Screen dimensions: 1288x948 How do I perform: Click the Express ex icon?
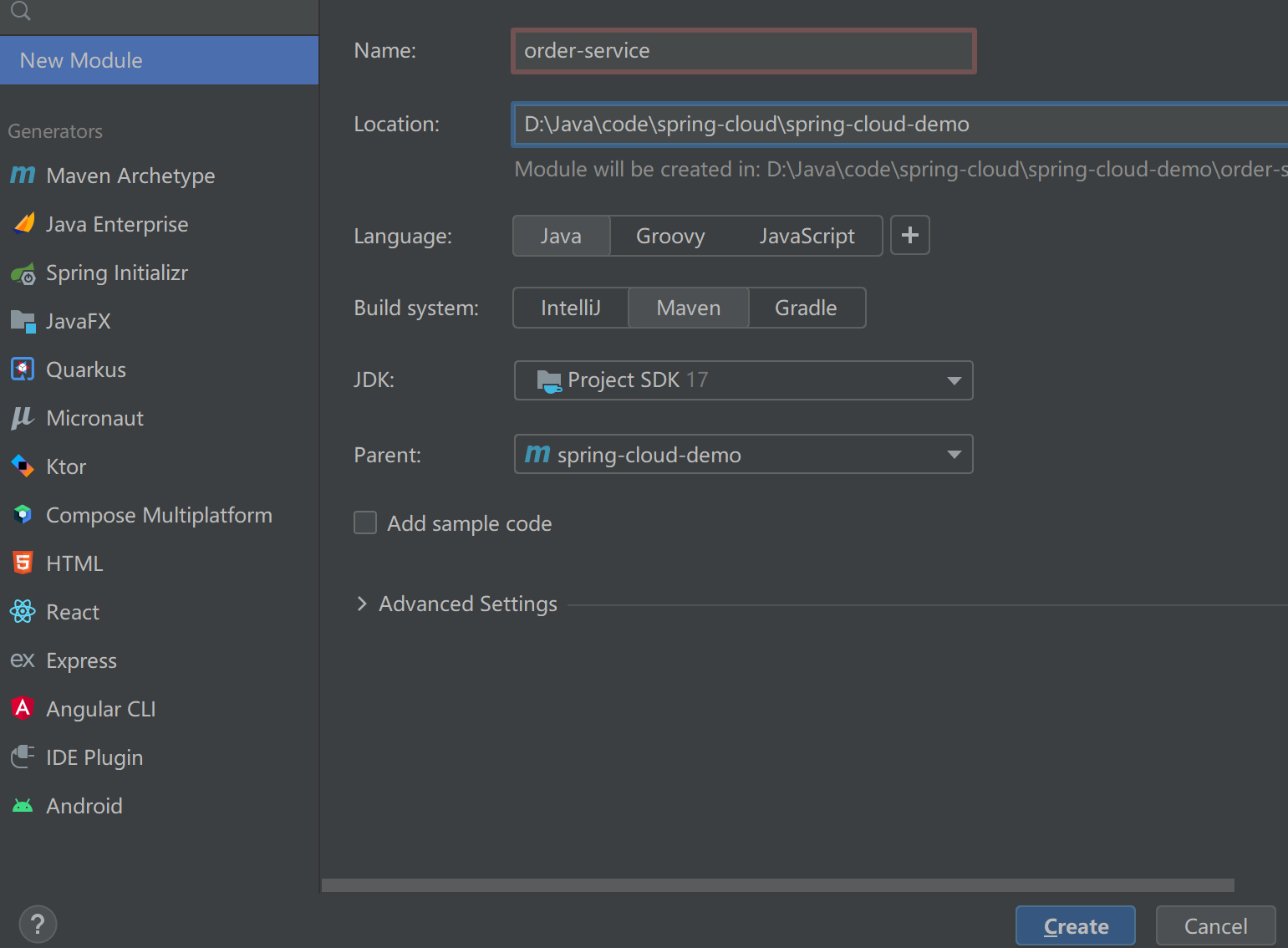23,660
